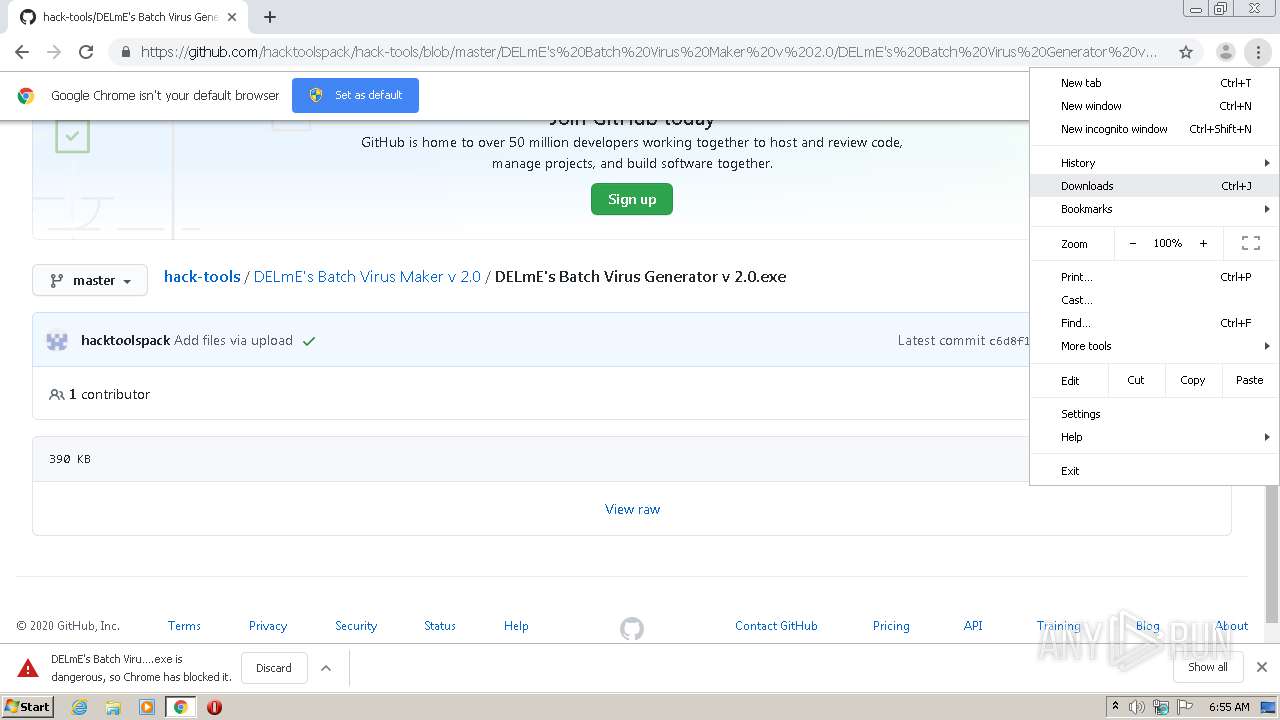Bookmark this page with the star icon

(1186, 52)
